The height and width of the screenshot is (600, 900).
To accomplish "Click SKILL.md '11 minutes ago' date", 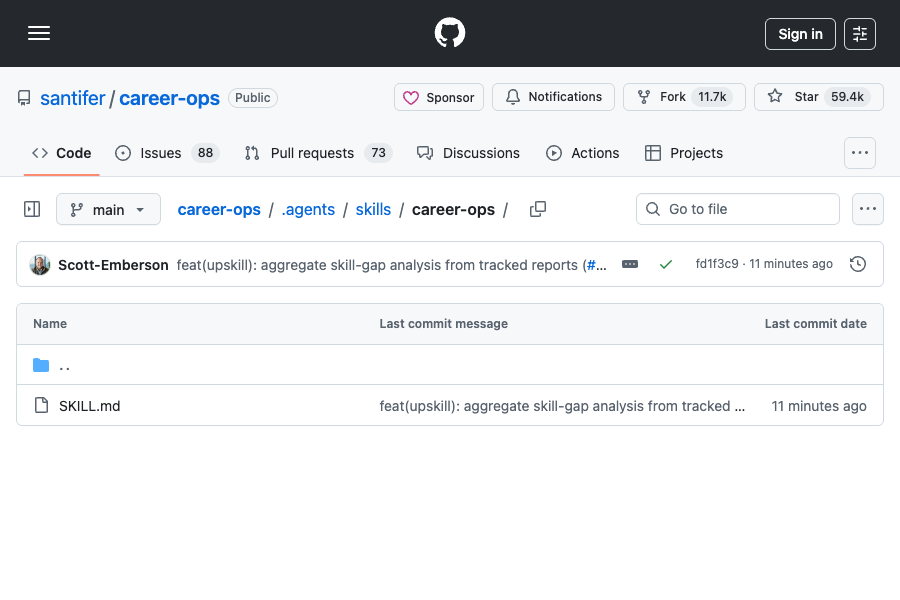I will pos(818,406).
